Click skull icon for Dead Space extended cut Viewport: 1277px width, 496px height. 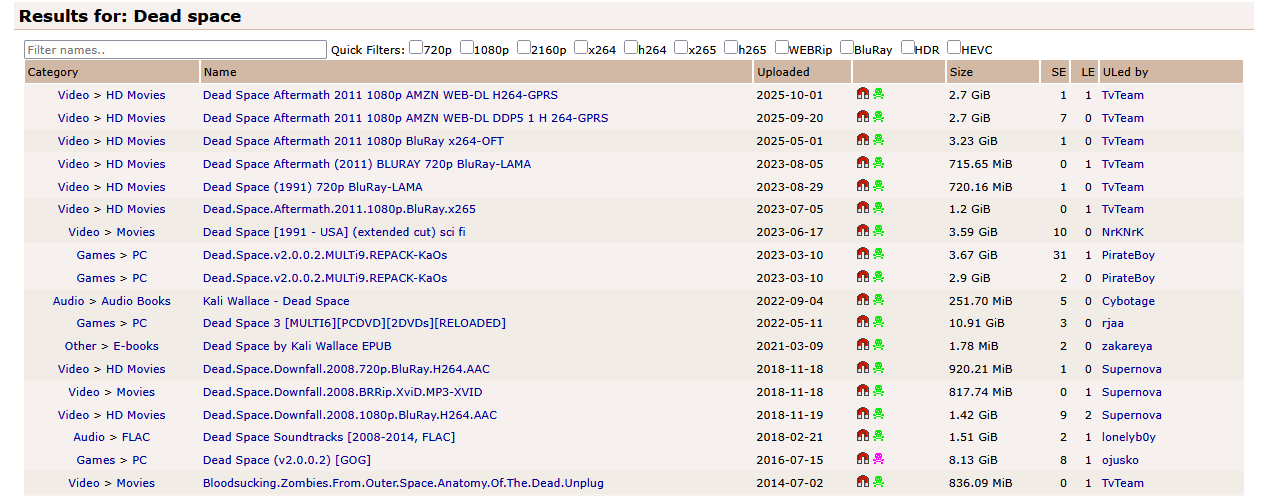click(878, 231)
